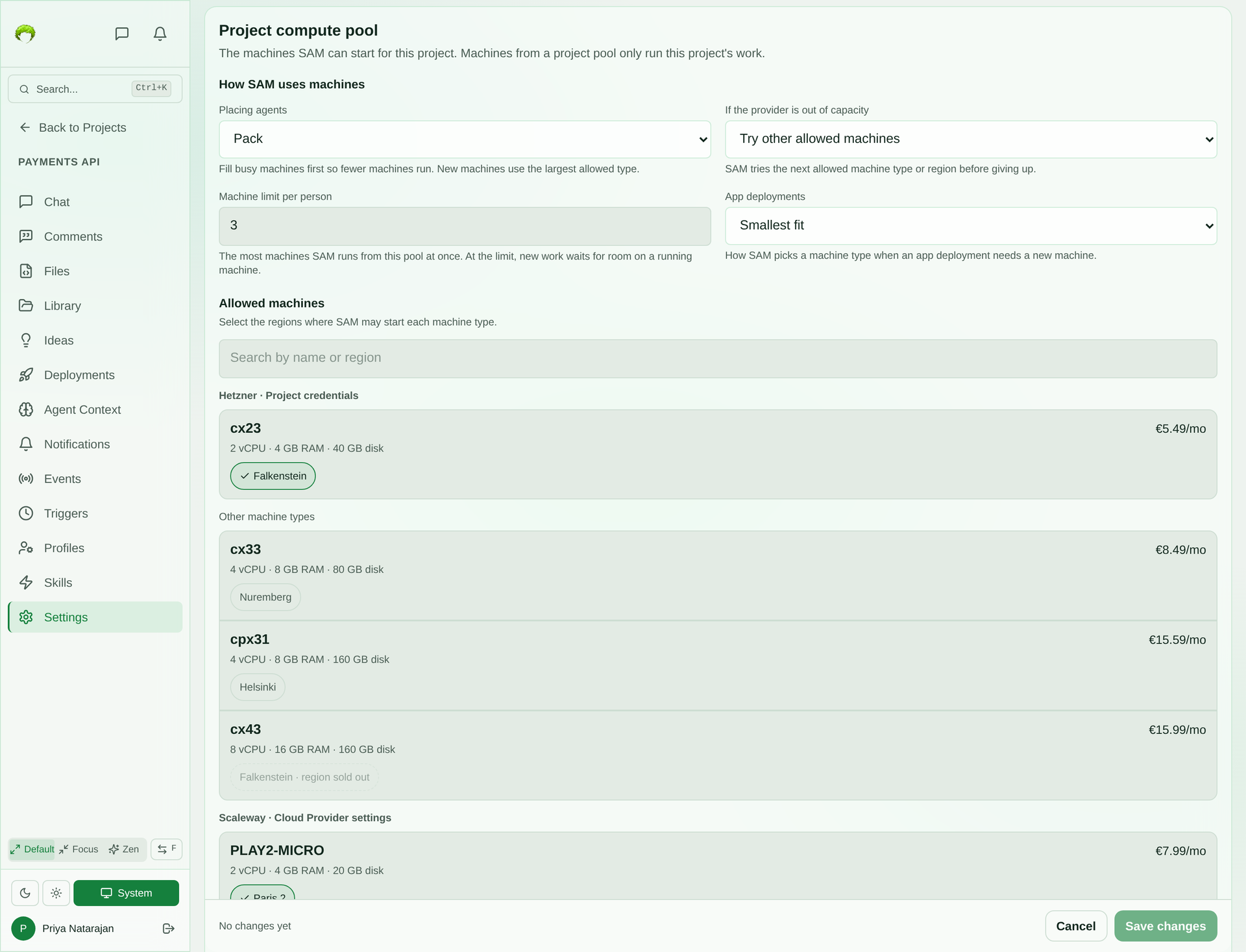Go to the Deployments section
Viewport: 1246px width, 952px height.
95,375
